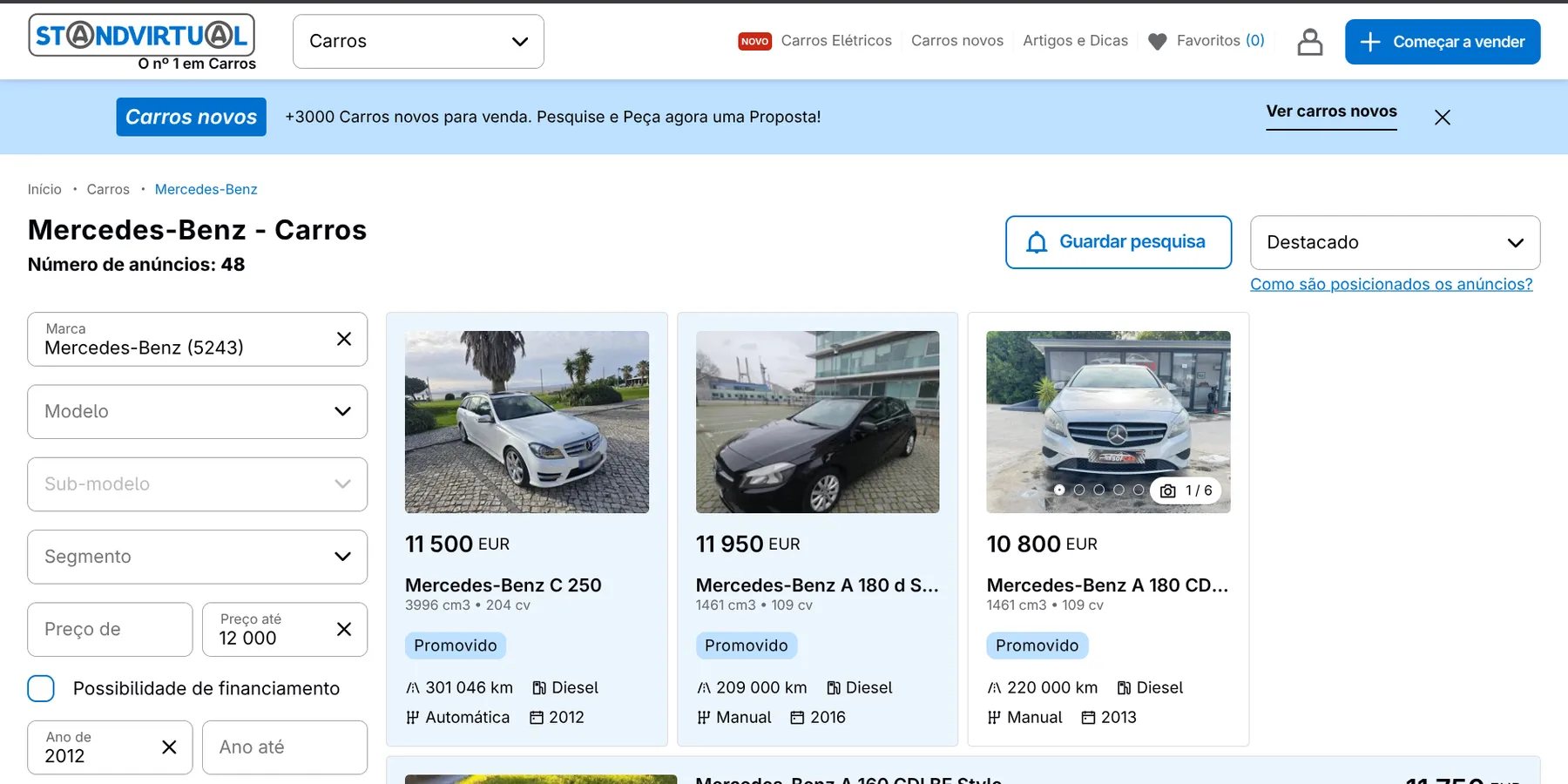Enable Possibilidade de financiamento

click(x=41, y=688)
